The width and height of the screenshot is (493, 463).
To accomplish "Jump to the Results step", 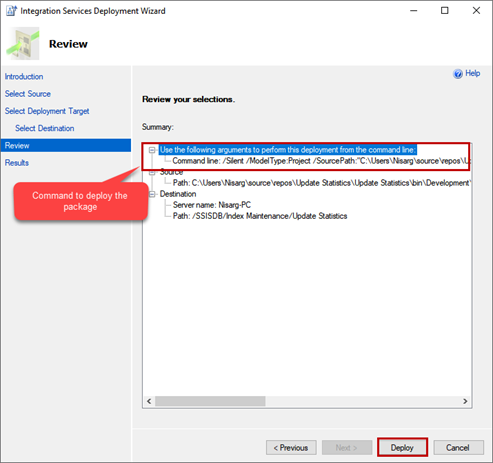I will (x=17, y=163).
